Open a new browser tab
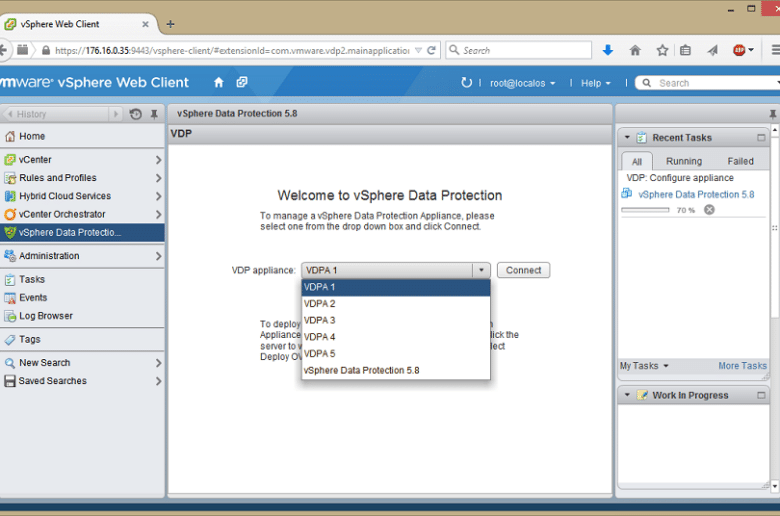This screenshot has height=516, width=780. [170, 24]
